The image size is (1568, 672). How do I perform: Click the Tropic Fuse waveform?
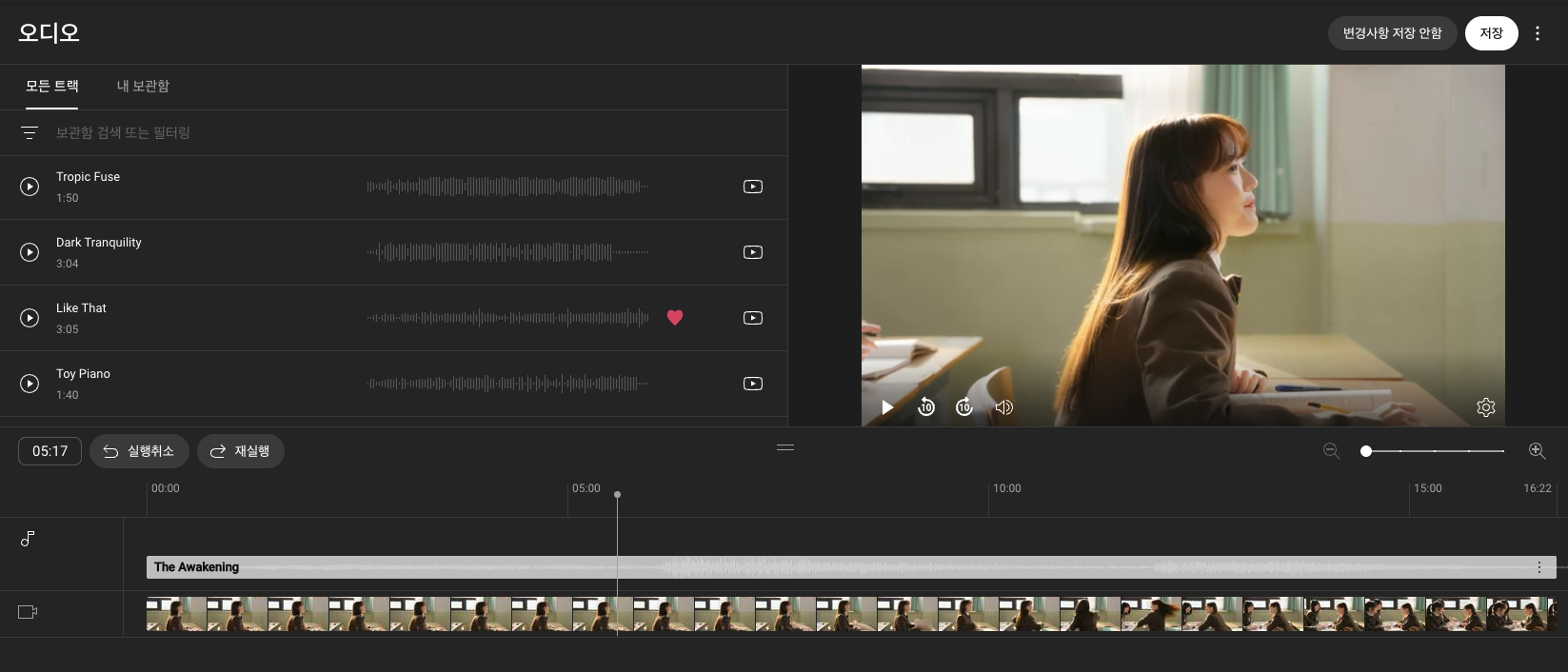coord(507,187)
